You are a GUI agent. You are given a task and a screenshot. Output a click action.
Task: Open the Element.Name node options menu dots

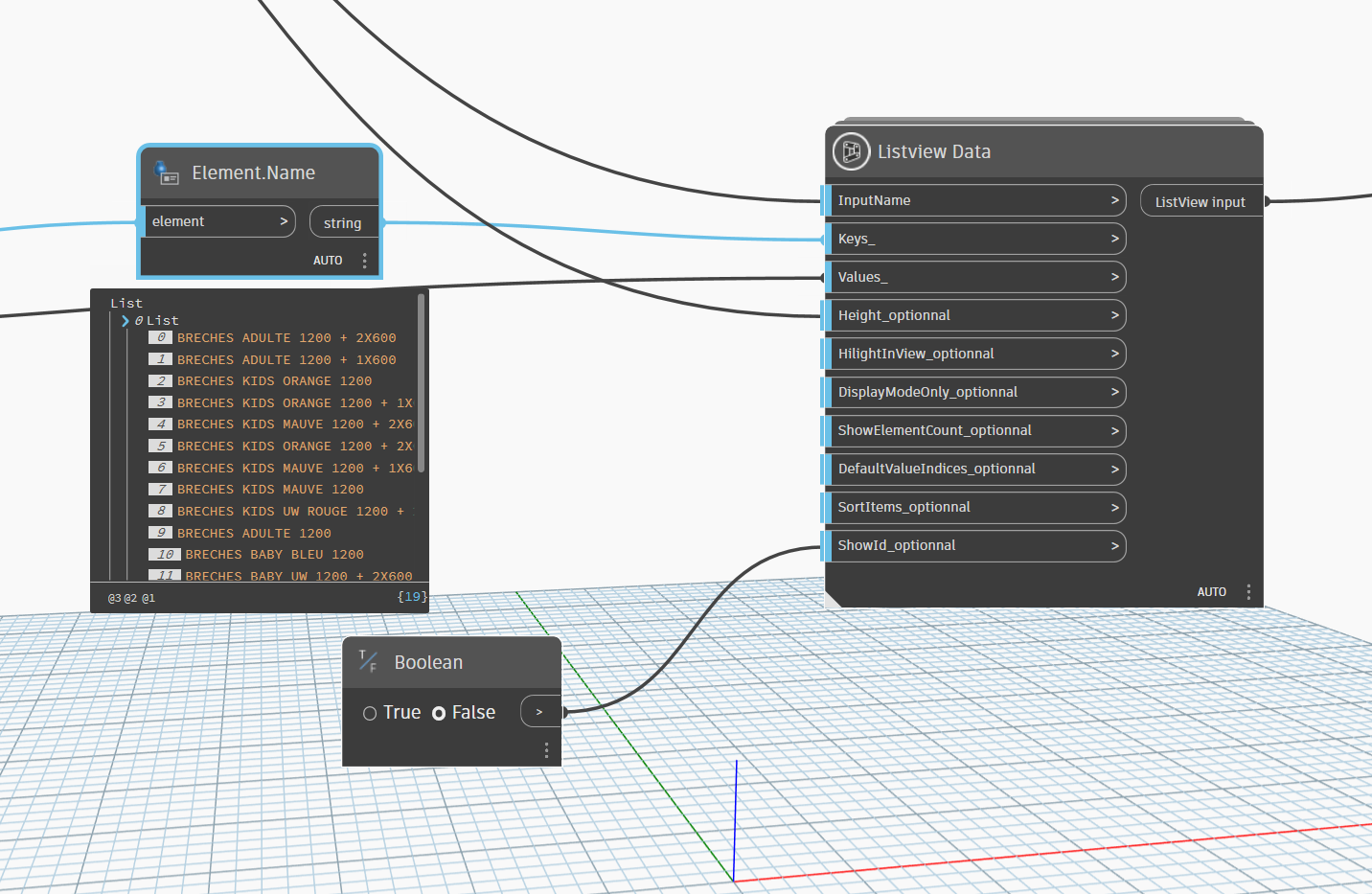tap(364, 261)
